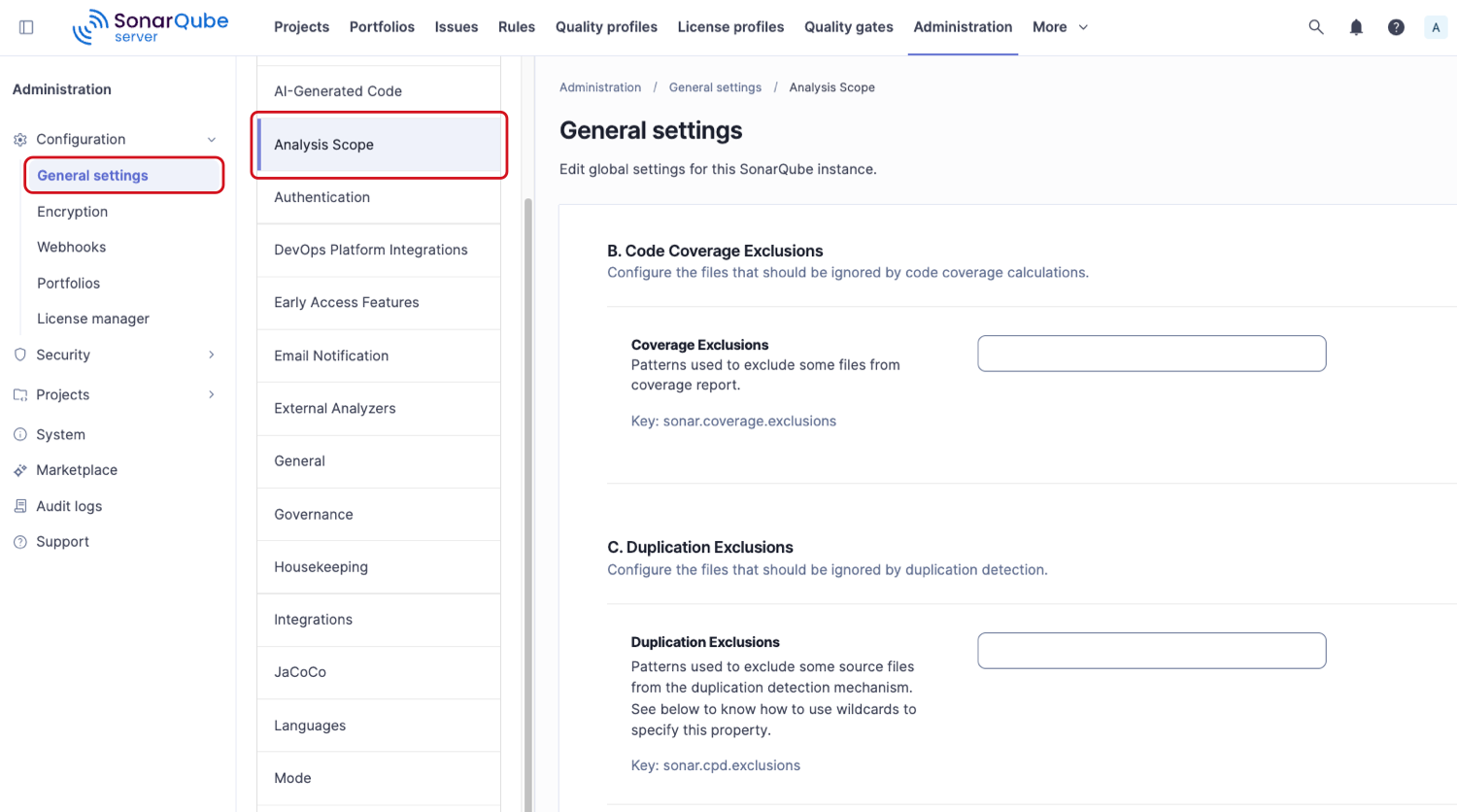Viewport: 1457px width, 812px height.
Task: Select Email Notification category
Action: point(379,355)
